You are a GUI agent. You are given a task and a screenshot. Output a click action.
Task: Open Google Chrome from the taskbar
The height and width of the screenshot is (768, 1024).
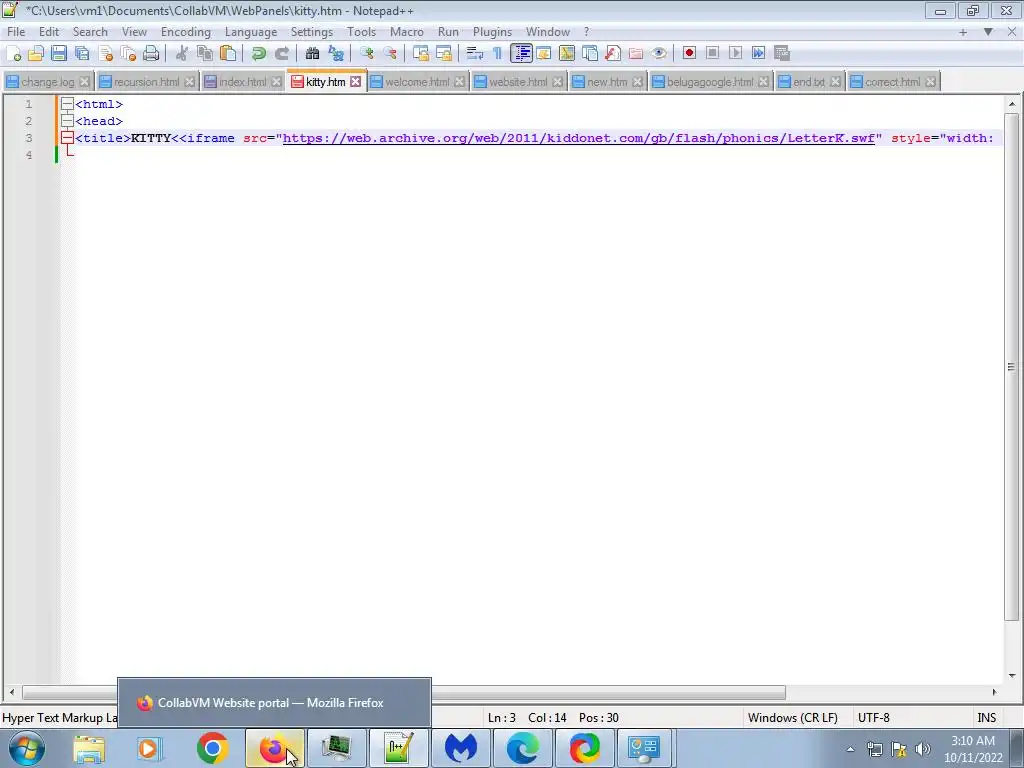tap(212, 748)
